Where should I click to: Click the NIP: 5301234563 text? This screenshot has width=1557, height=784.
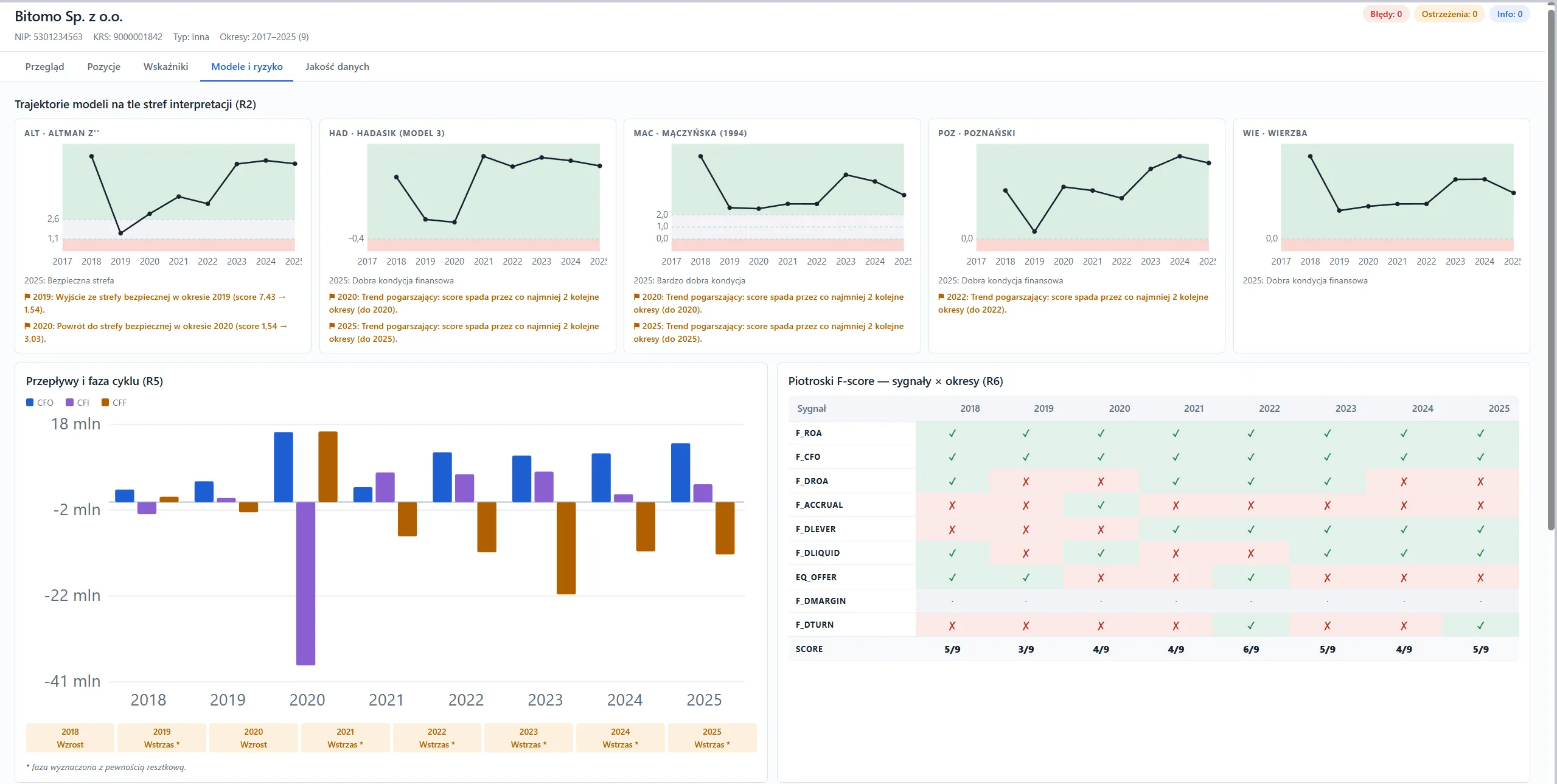click(49, 37)
